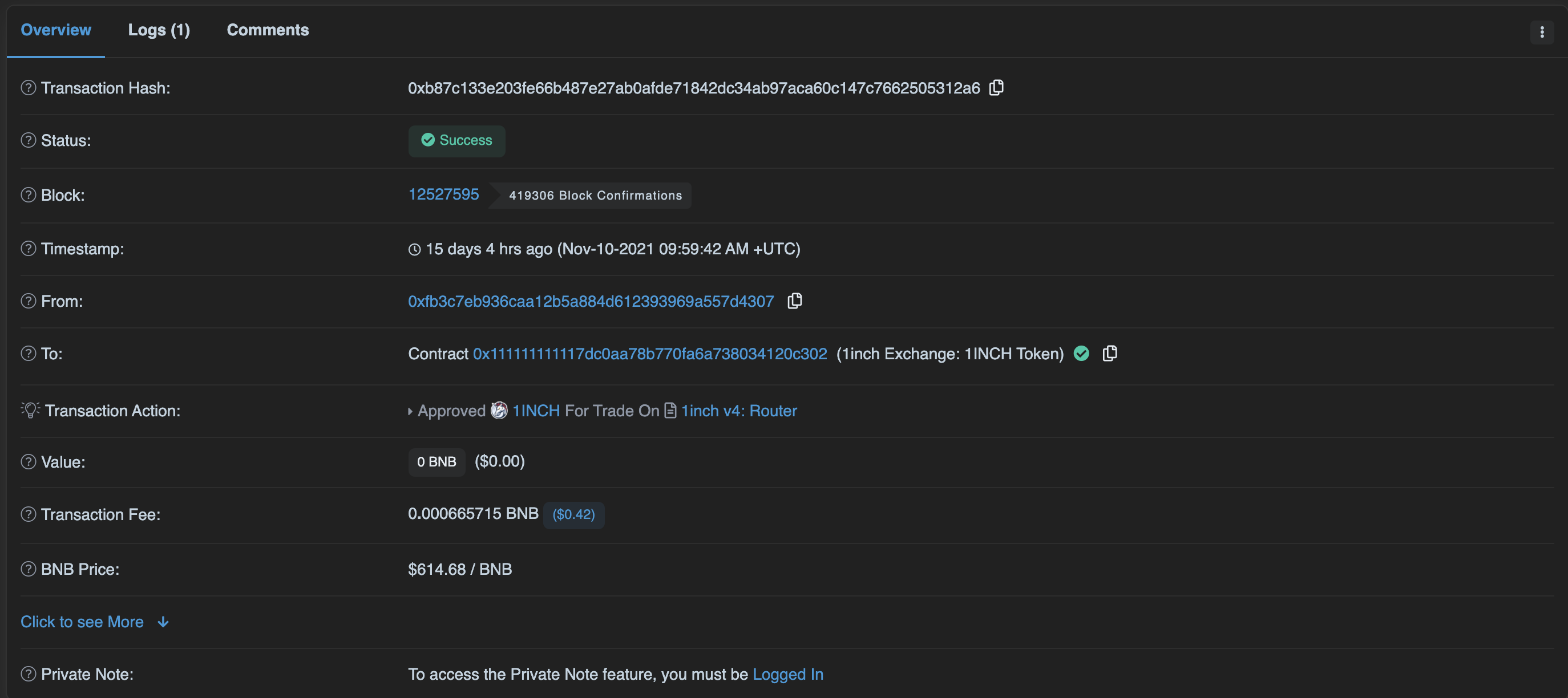Select the transaction hash text
1568x698 pixels.
coord(694,88)
